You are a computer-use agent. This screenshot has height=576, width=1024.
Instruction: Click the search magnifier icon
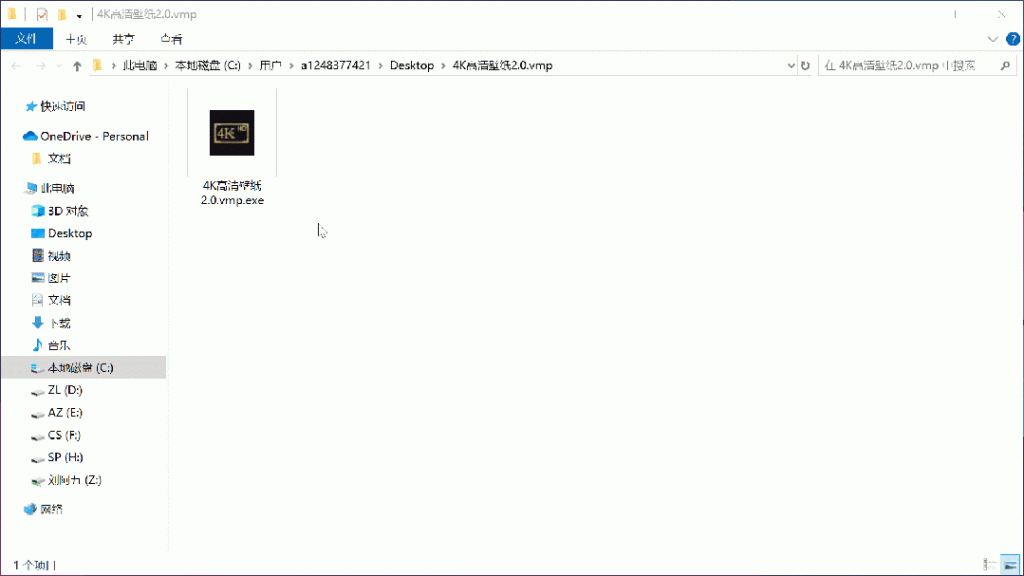coord(1005,65)
